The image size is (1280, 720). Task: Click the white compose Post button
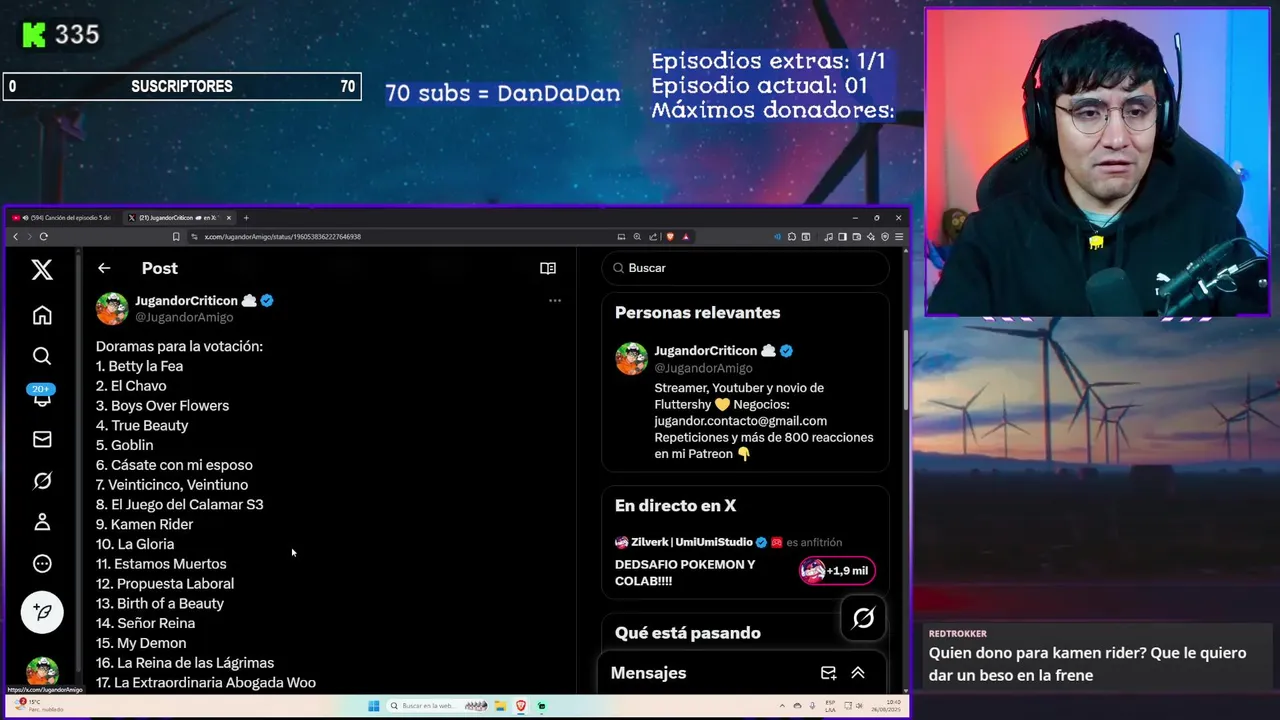(x=42, y=612)
